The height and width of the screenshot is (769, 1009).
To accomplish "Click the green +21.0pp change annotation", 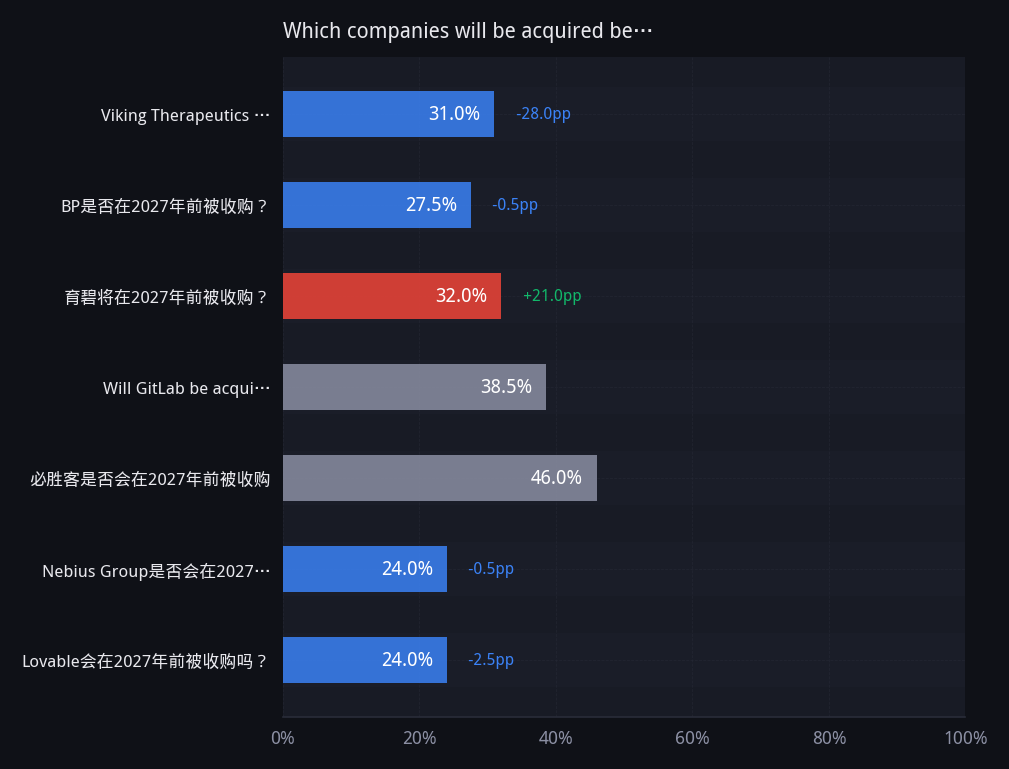I will coord(552,296).
